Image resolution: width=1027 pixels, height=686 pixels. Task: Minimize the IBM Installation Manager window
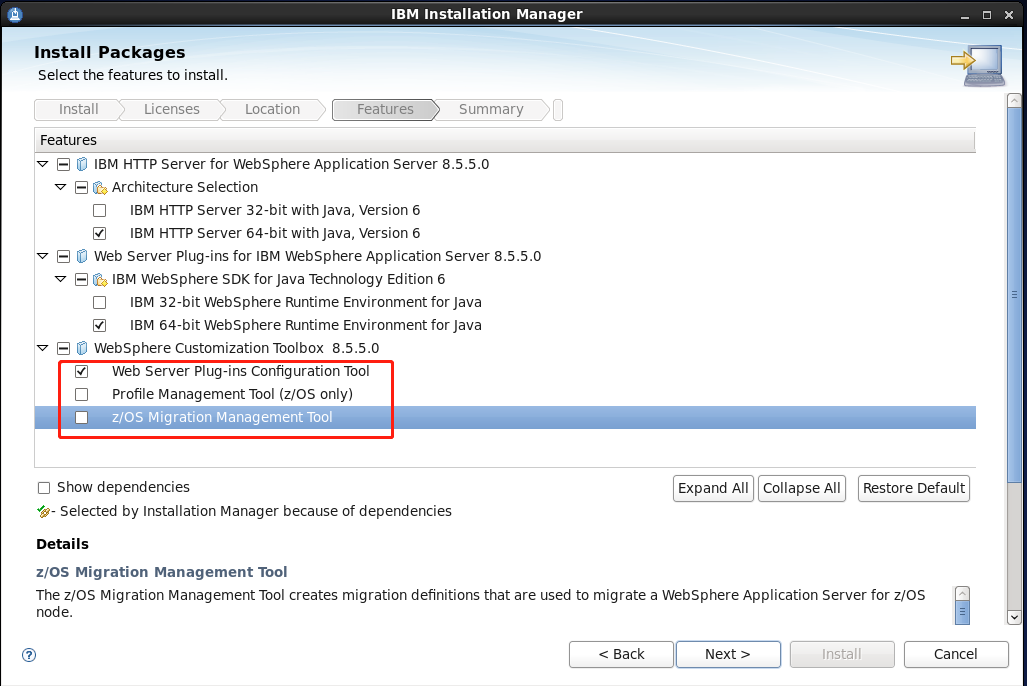pos(965,15)
